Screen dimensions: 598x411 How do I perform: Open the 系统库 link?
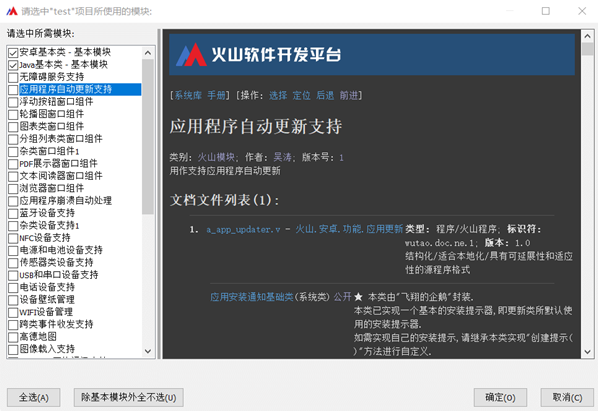188,95
